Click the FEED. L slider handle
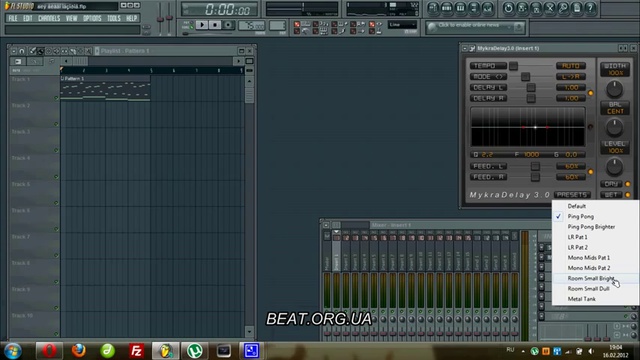 [535, 166]
